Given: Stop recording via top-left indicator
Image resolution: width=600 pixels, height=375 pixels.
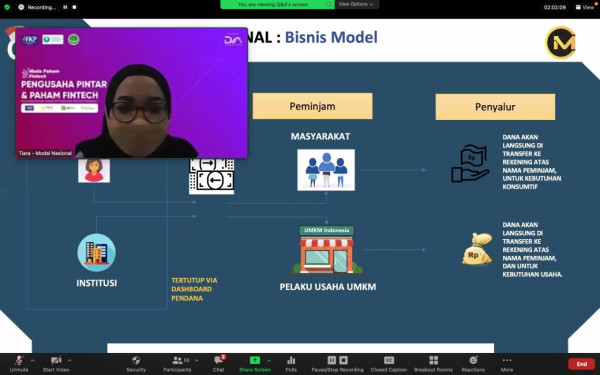Looking at the screenshot, I should pos(75,7).
